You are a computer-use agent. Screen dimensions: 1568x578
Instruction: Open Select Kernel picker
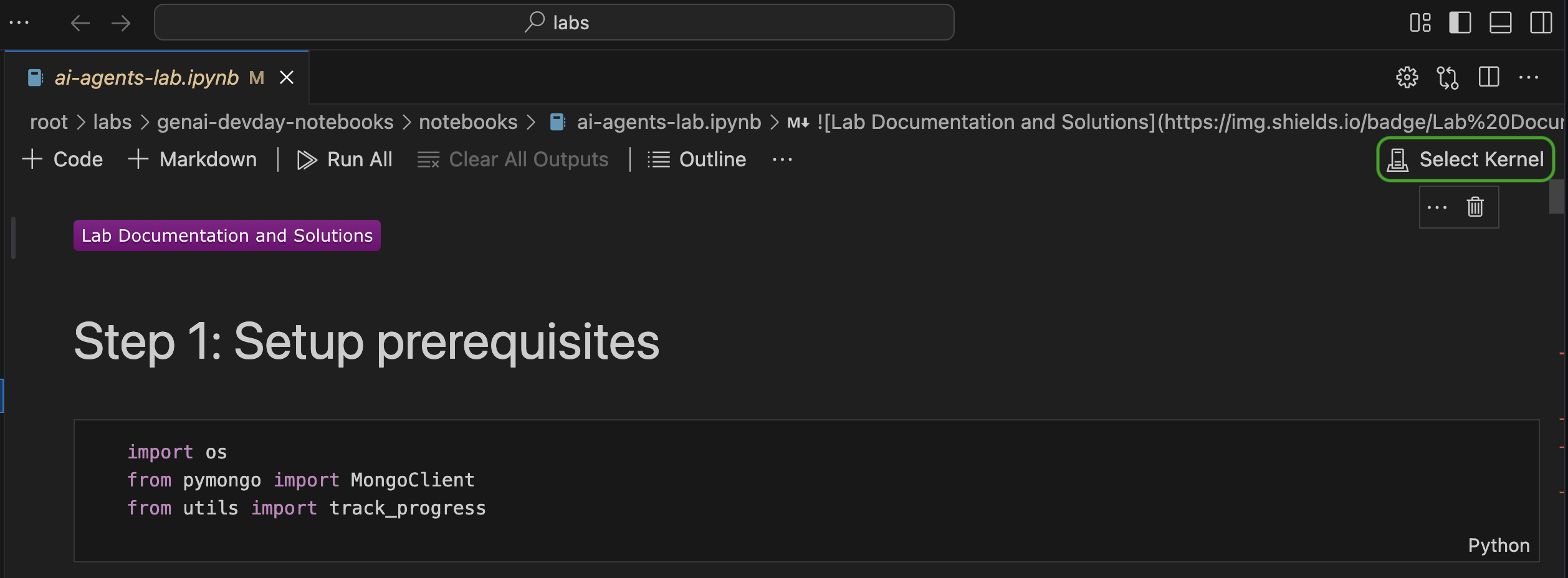point(1465,159)
